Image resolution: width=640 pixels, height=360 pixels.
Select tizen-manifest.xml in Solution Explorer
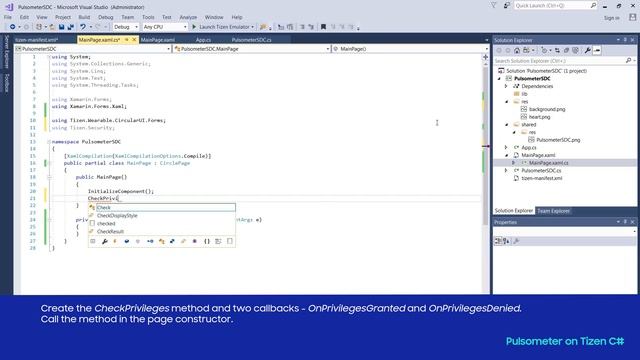(x=542, y=178)
